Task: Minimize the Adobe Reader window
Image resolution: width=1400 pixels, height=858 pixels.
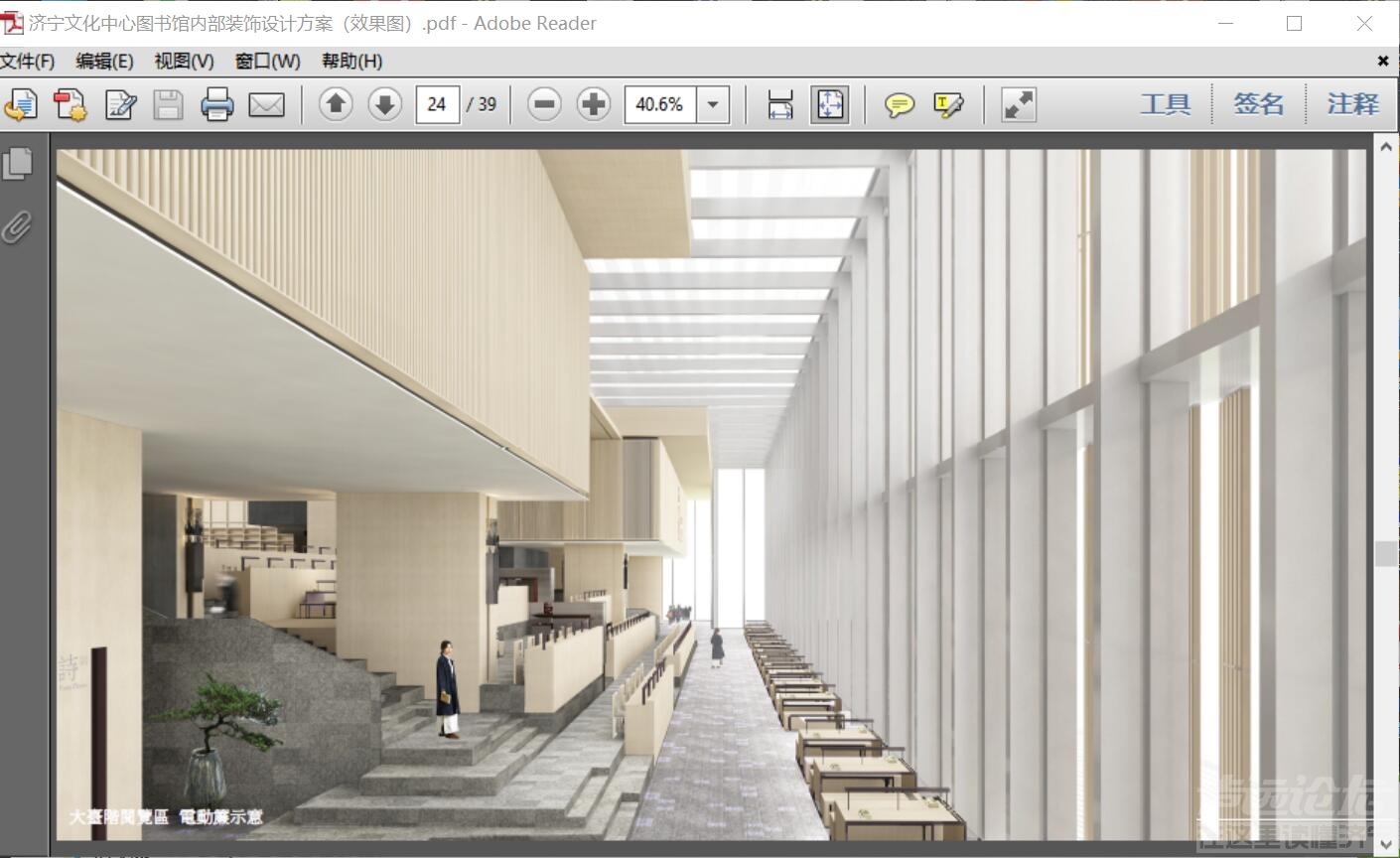Action: (x=1226, y=23)
